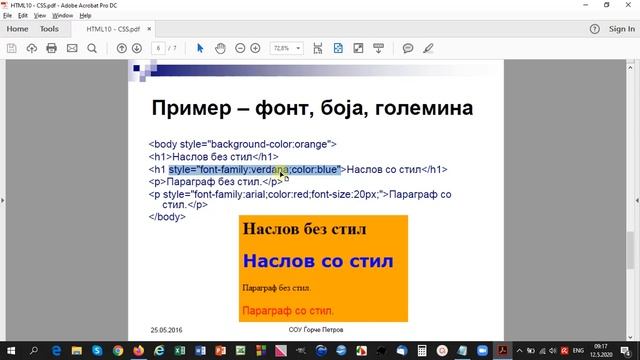This screenshot has height=360, width=640.
Task: Open Calculator from taskbar
Action: [422, 351]
